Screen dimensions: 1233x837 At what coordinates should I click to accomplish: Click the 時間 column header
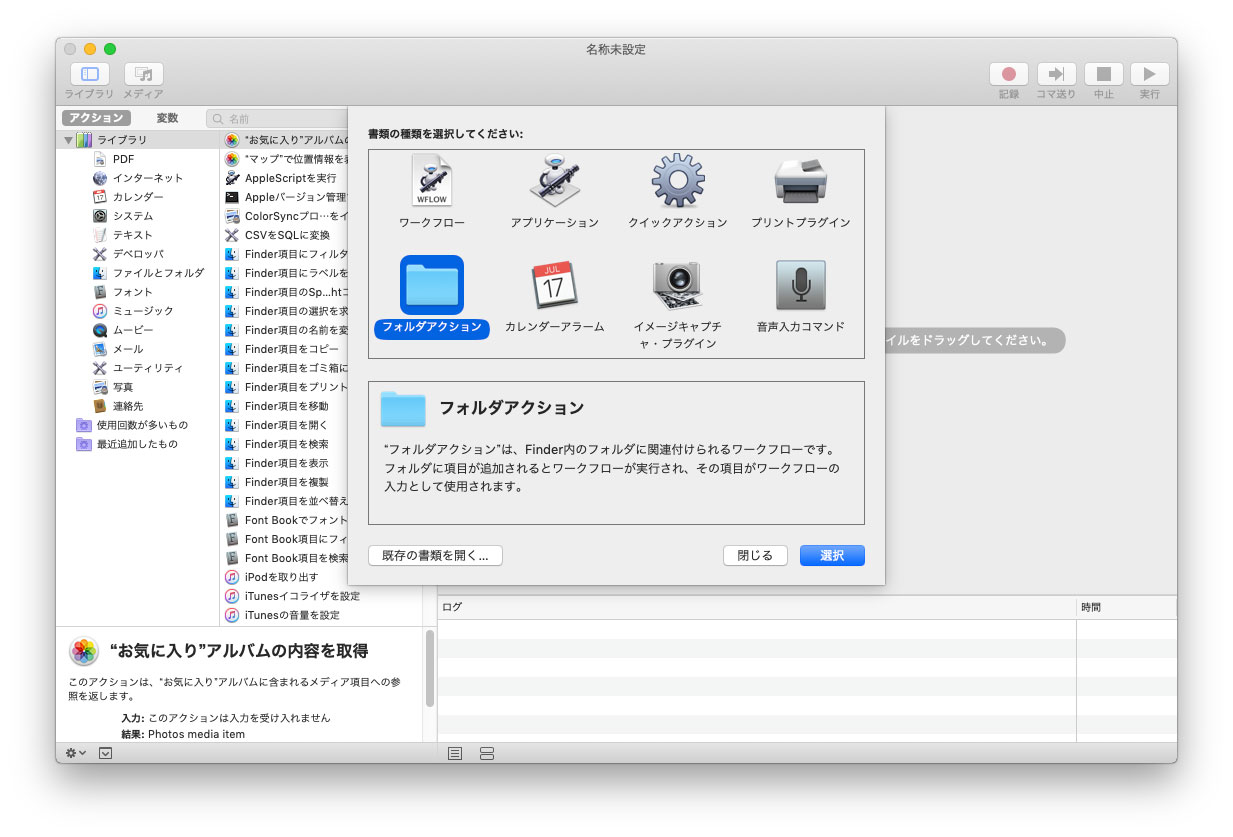pos(1127,607)
